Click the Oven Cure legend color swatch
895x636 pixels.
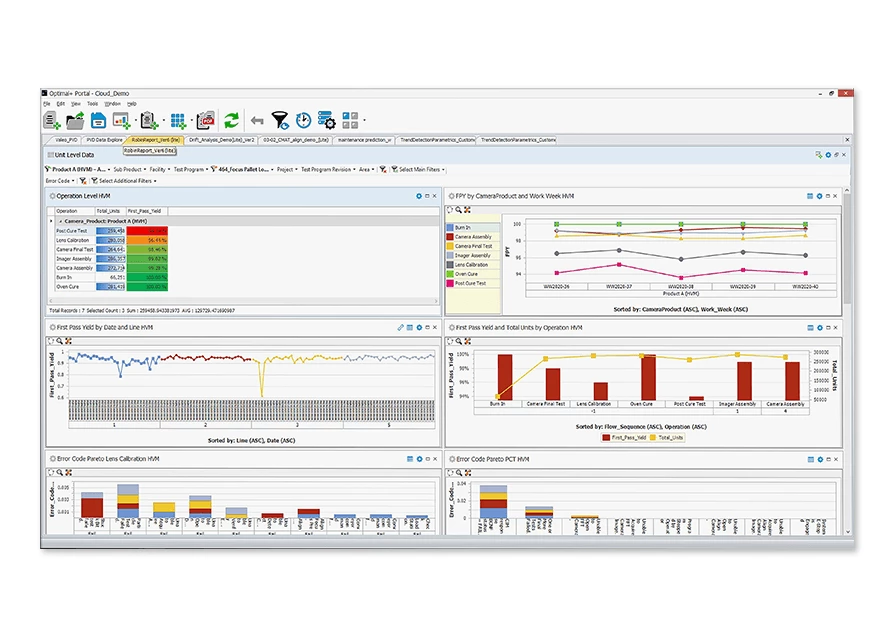pos(450,275)
